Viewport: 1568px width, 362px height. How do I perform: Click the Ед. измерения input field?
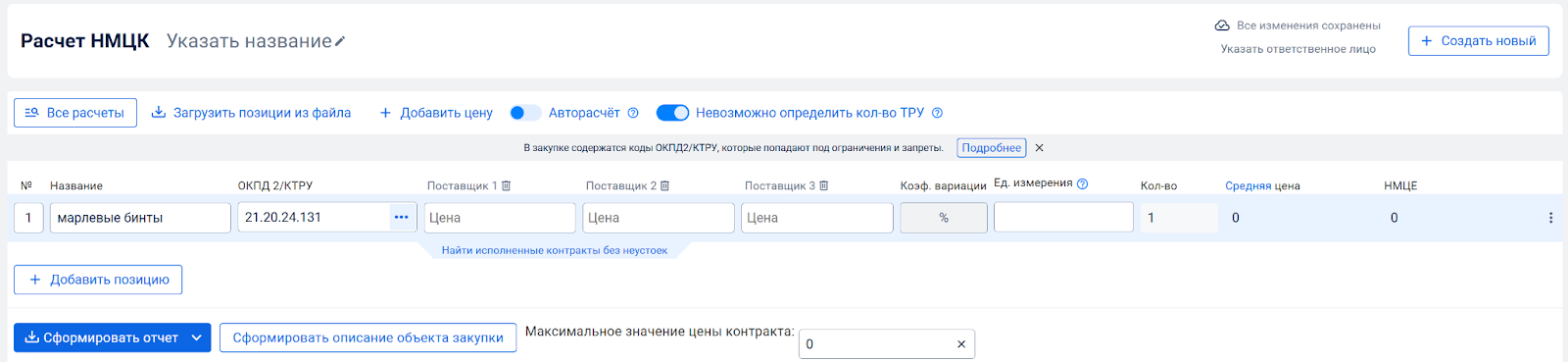pos(1063,217)
